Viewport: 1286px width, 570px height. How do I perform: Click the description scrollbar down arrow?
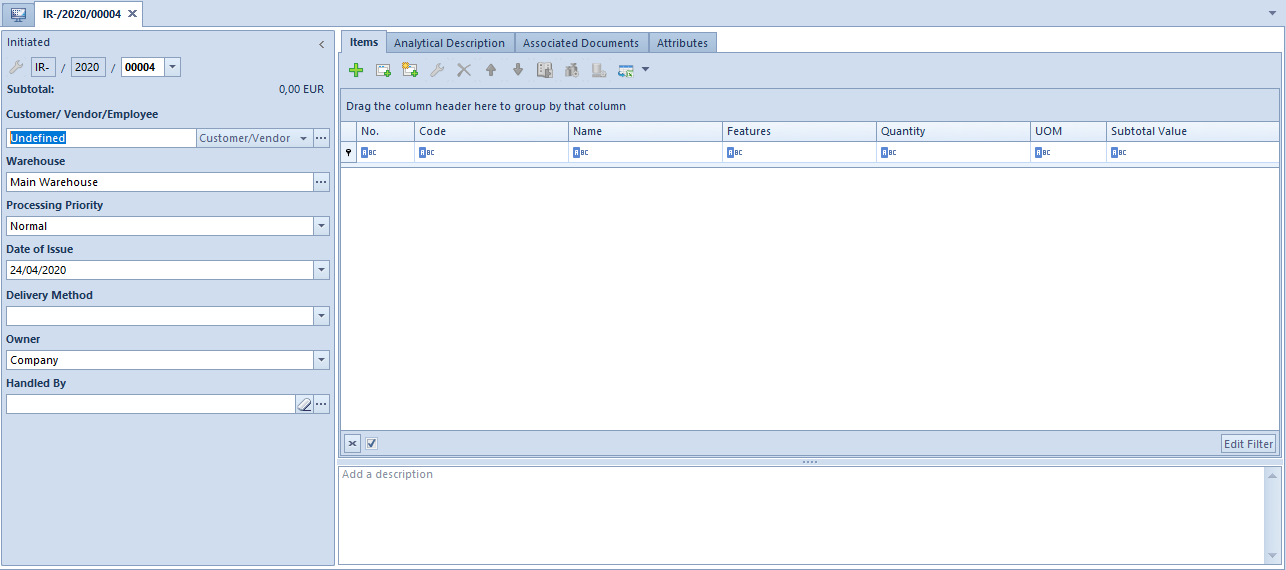[x=1273, y=555]
